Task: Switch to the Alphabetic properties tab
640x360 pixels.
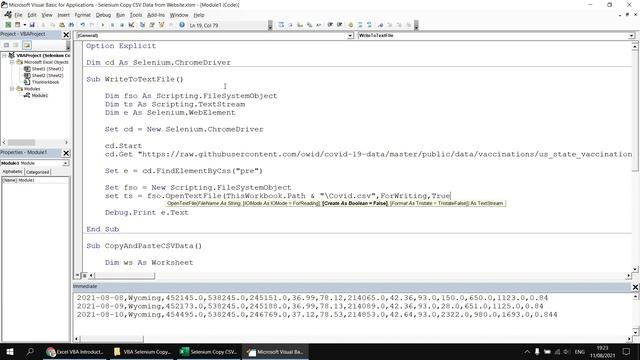Action: point(12,172)
